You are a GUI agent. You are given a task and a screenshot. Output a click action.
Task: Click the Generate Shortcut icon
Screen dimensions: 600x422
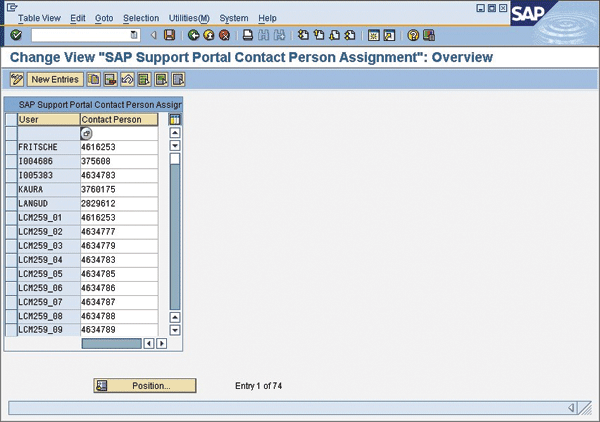(x=389, y=35)
